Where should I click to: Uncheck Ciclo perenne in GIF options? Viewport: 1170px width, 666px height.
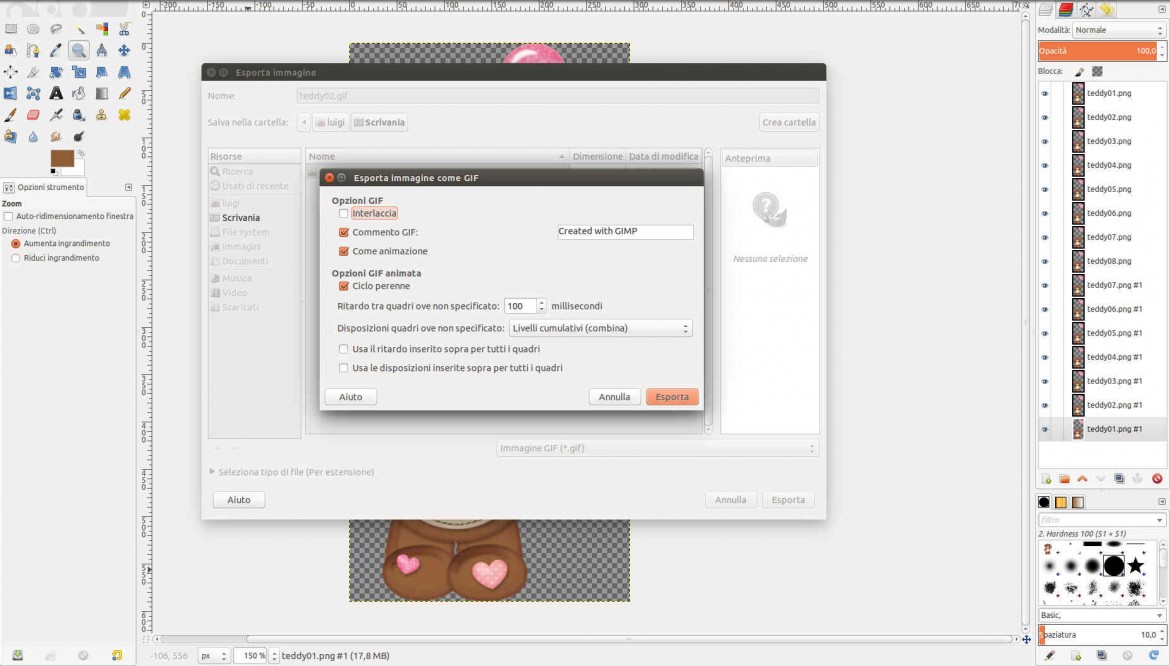[x=344, y=285]
